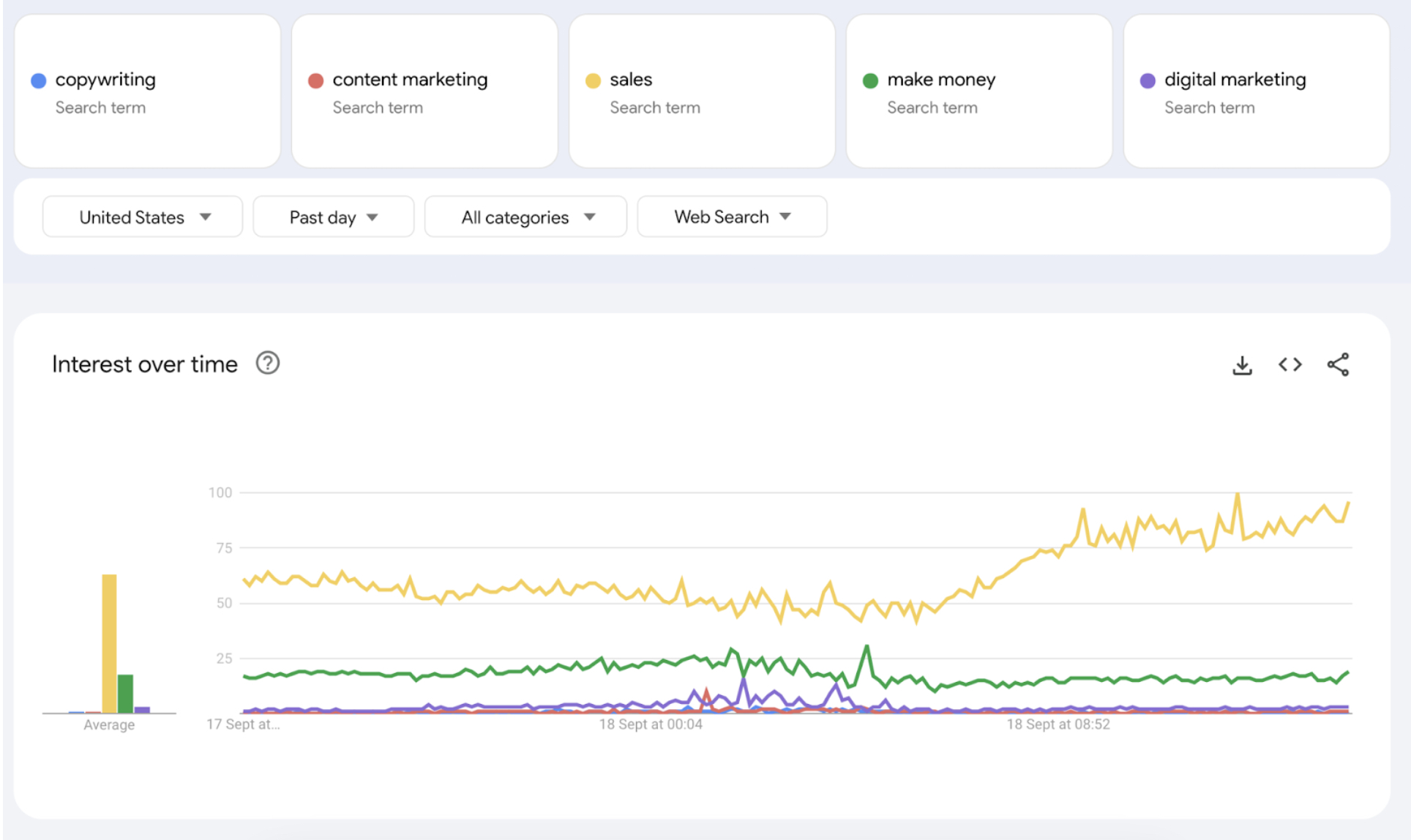Click the Average label under bars
Screen dimensions: 1411x840
pos(109,724)
